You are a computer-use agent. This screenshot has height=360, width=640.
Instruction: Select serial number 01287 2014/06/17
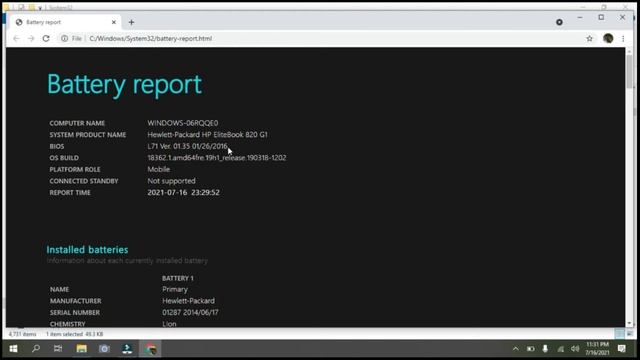click(190, 312)
